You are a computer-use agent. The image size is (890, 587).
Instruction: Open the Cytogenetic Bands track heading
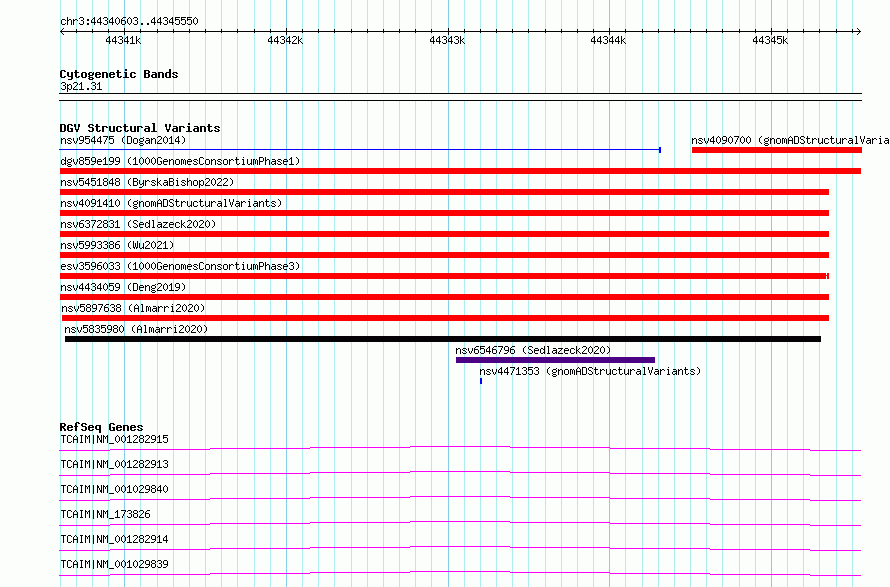[x=119, y=74]
